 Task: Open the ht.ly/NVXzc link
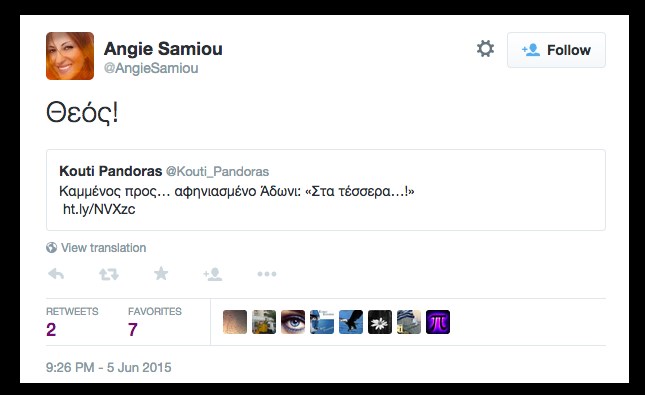click(99, 209)
